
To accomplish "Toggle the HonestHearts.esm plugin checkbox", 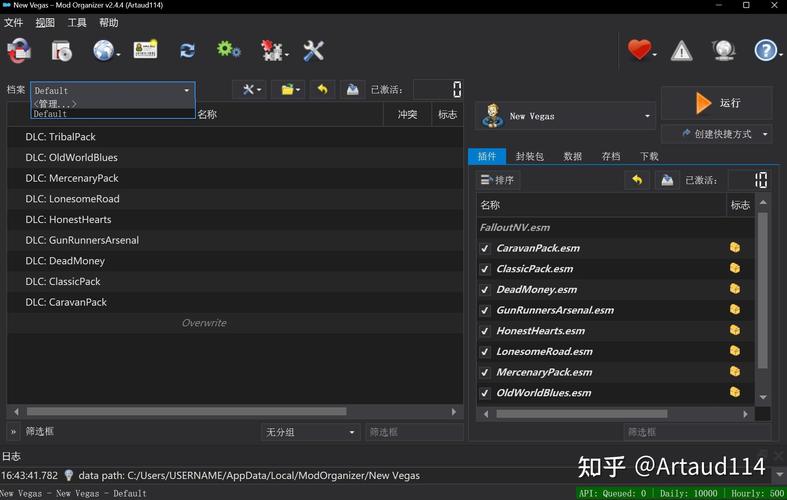I will (485, 331).
